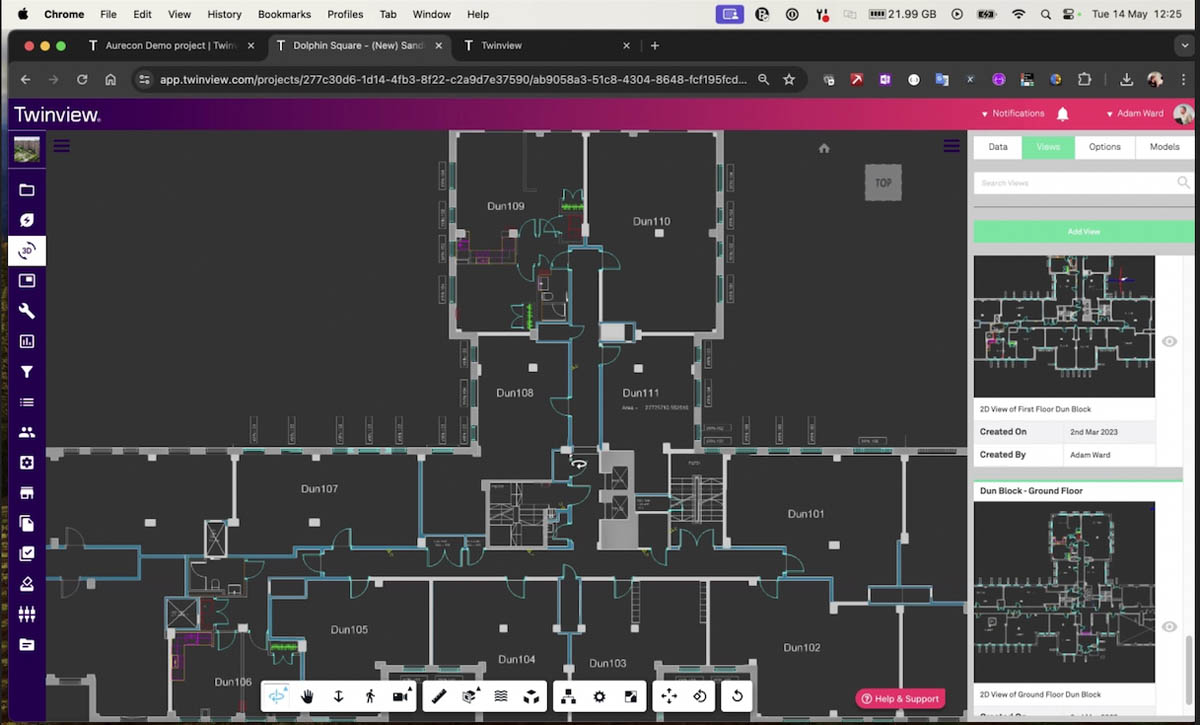Open a new Chrome tab

[655, 46]
